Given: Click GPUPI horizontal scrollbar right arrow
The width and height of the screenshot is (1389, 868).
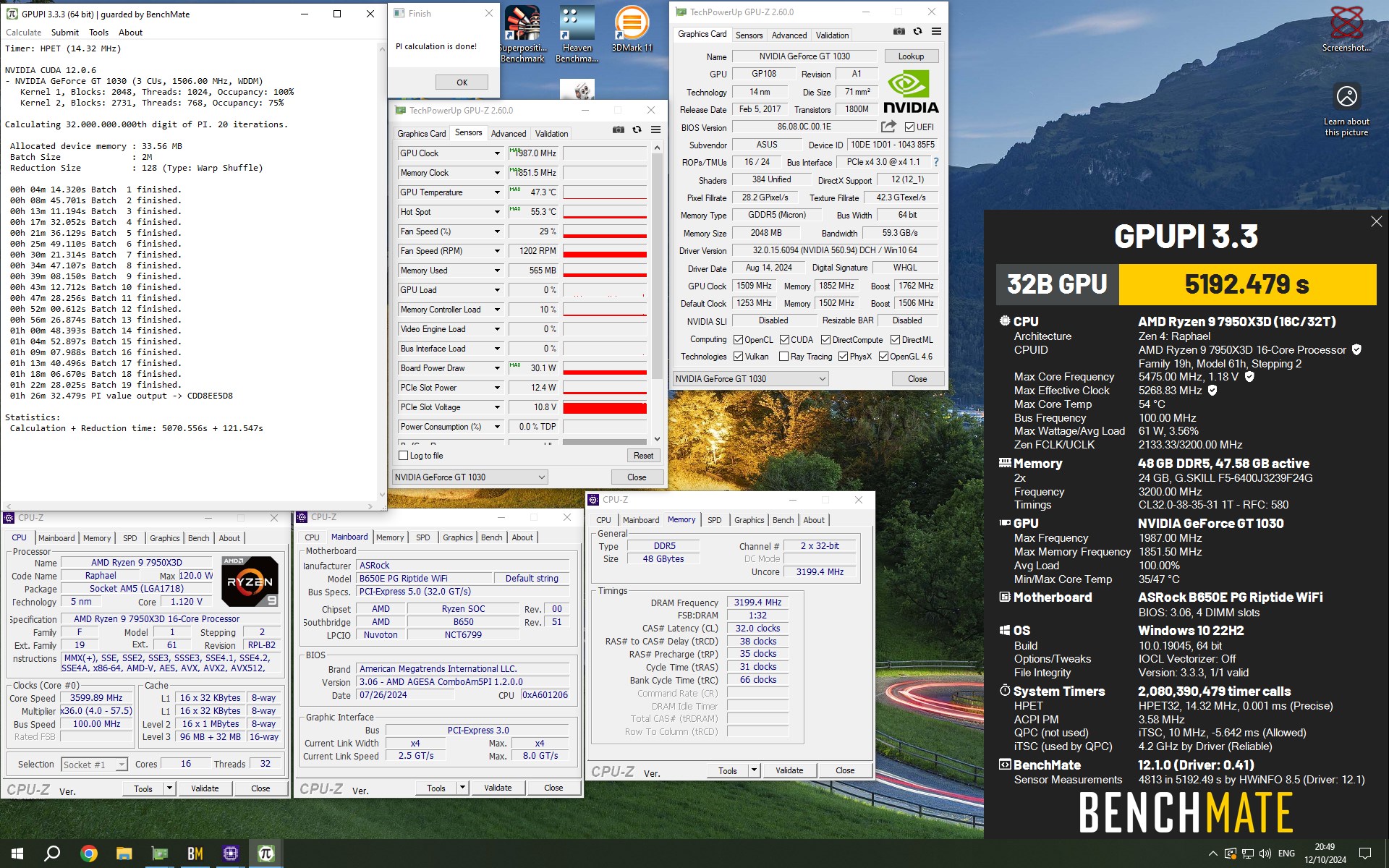Looking at the screenshot, I should point(372,506).
